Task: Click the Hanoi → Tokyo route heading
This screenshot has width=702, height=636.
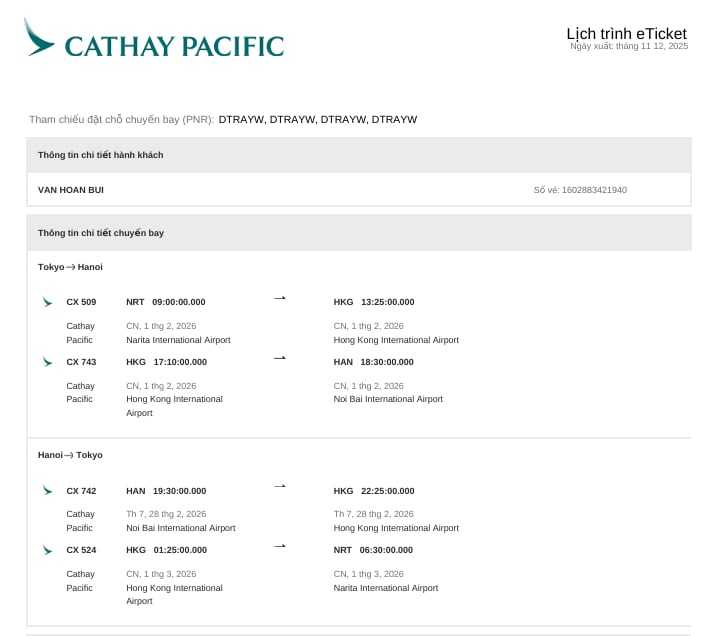Action: click(x=70, y=455)
